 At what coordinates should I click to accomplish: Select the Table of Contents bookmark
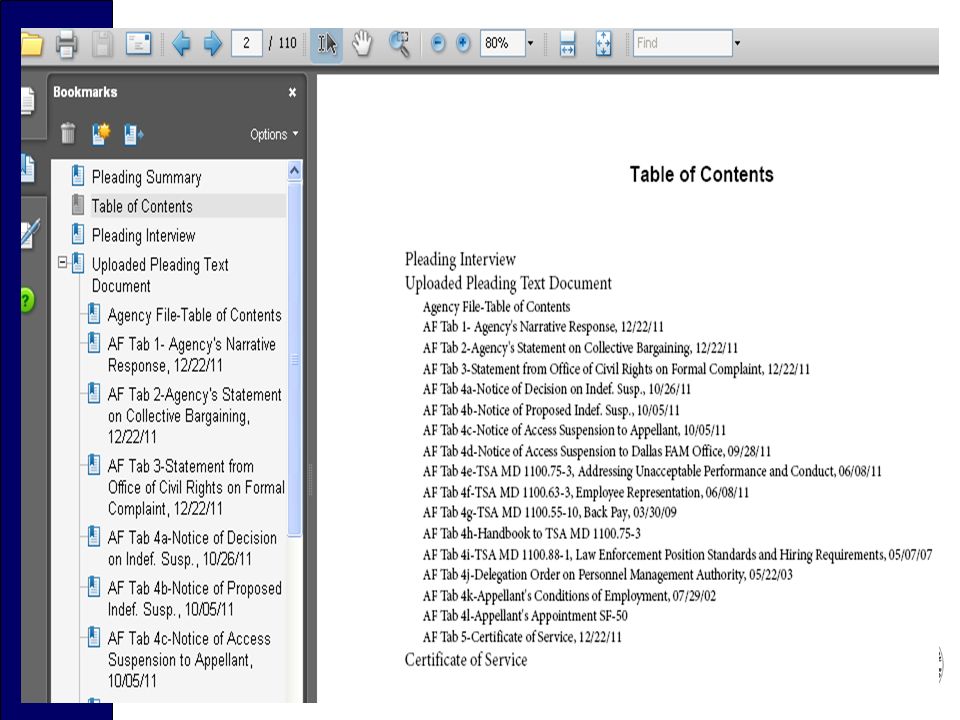click(x=142, y=206)
